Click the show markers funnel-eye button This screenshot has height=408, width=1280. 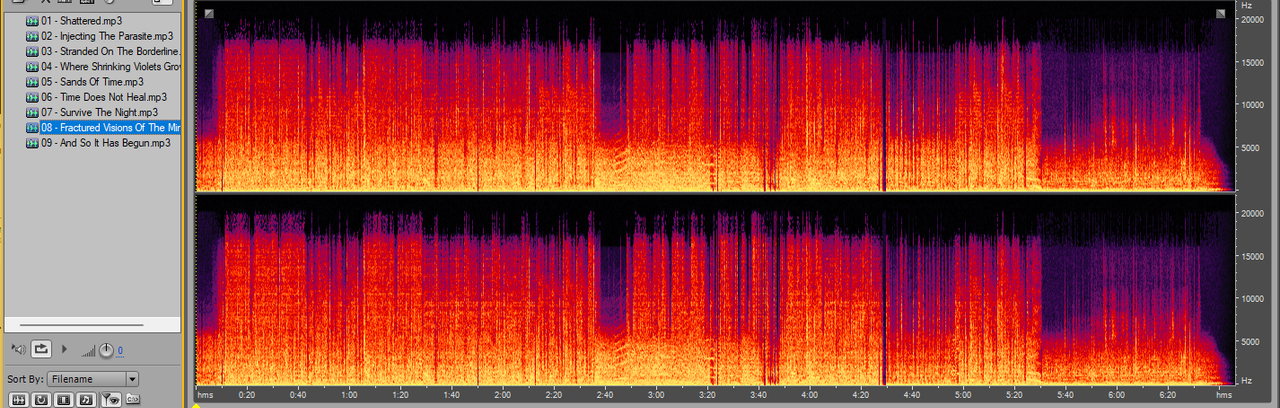click(110, 400)
